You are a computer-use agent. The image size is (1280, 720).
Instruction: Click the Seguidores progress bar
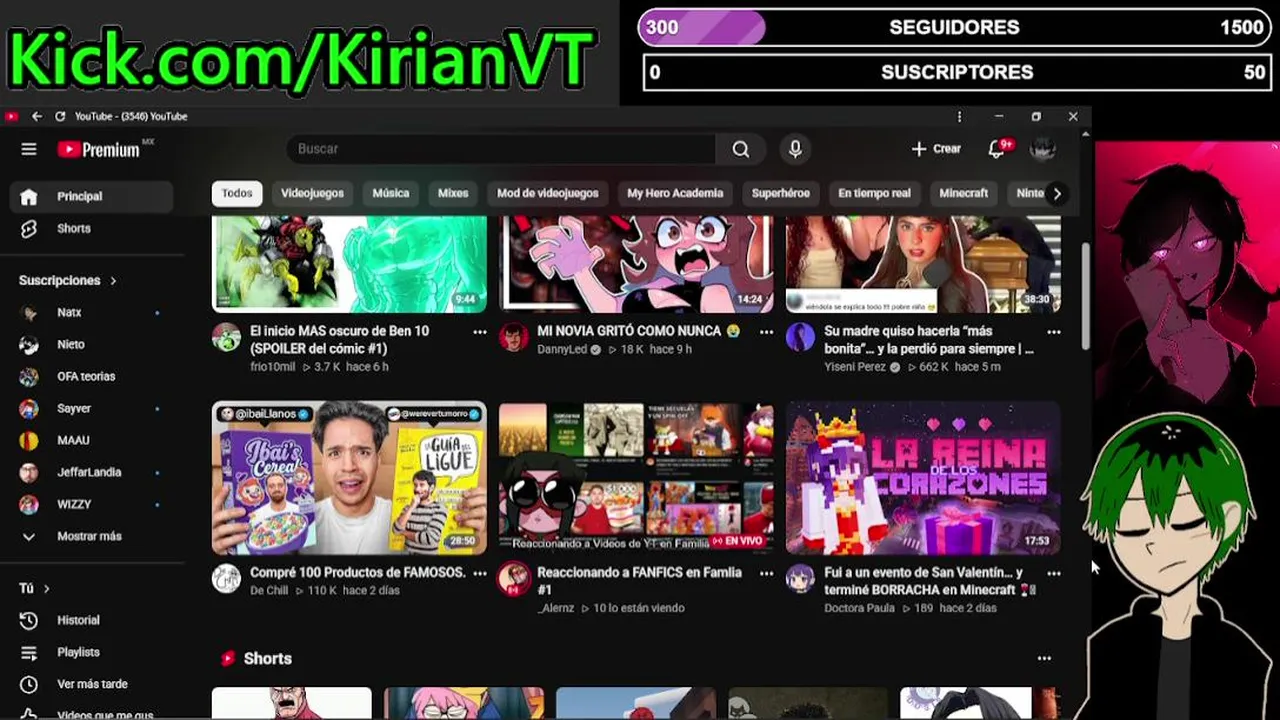[956, 27]
